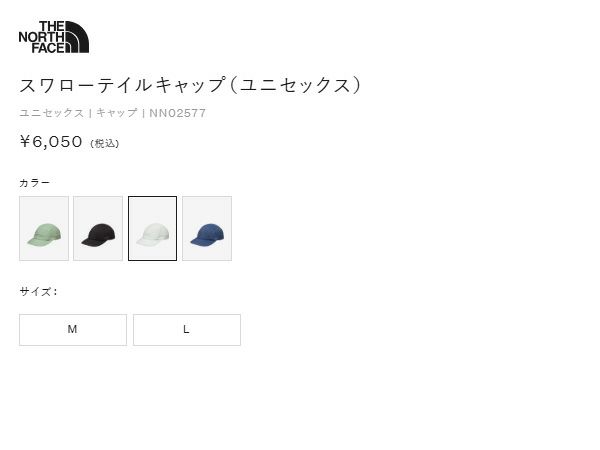Click The North Face wordmark text
600x450 pixels.
pyautogui.click(x=41, y=37)
